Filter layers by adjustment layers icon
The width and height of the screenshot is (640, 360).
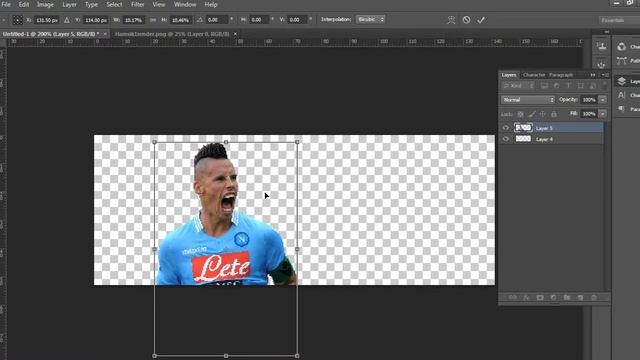pyautogui.click(x=556, y=86)
